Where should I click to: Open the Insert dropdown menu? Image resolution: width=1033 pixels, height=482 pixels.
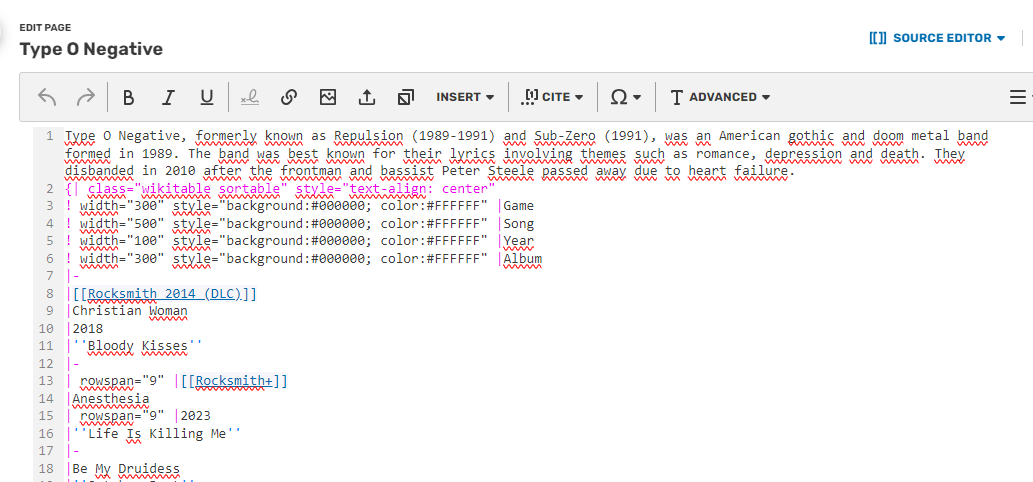click(465, 97)
